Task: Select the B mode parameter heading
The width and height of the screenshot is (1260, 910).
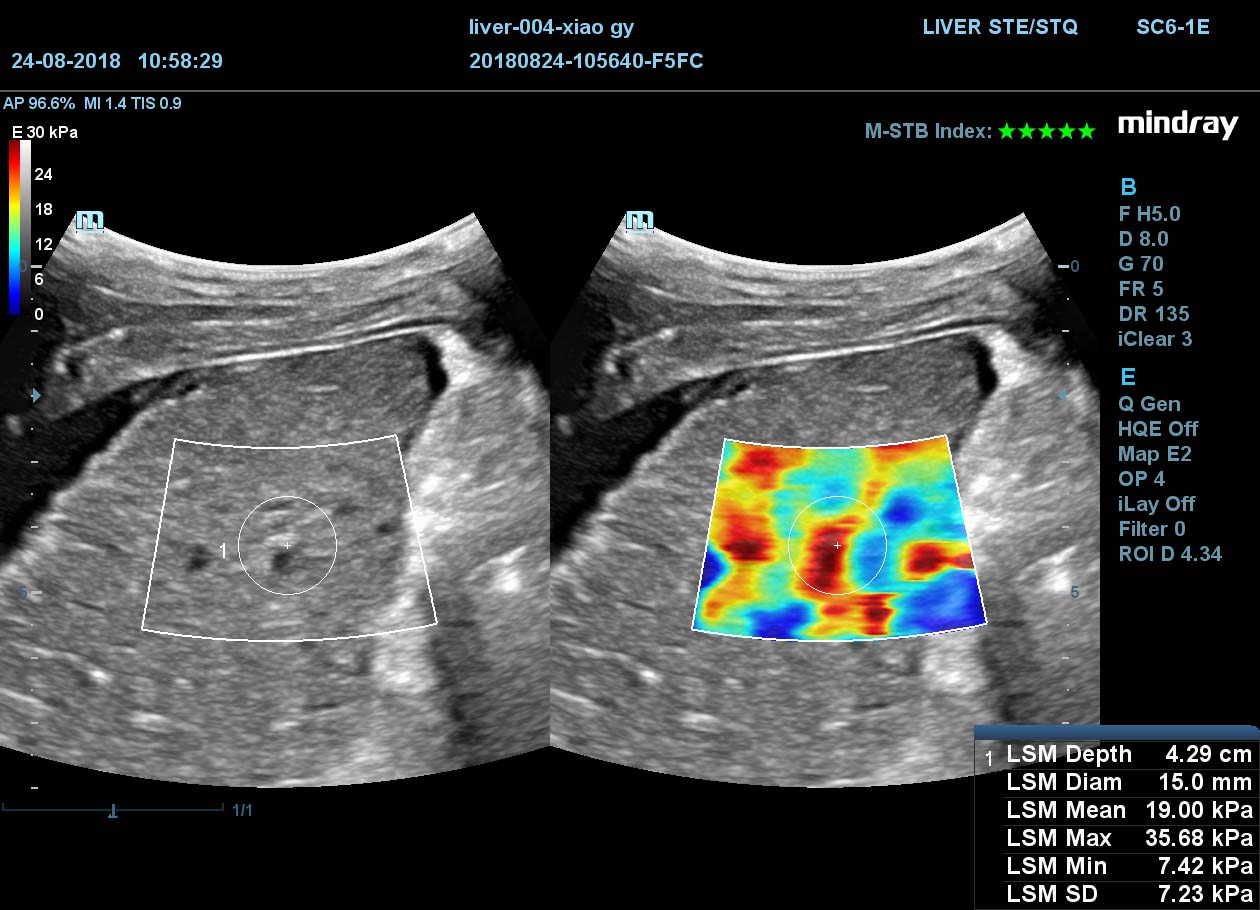Action: click(x=1127, y=187)
